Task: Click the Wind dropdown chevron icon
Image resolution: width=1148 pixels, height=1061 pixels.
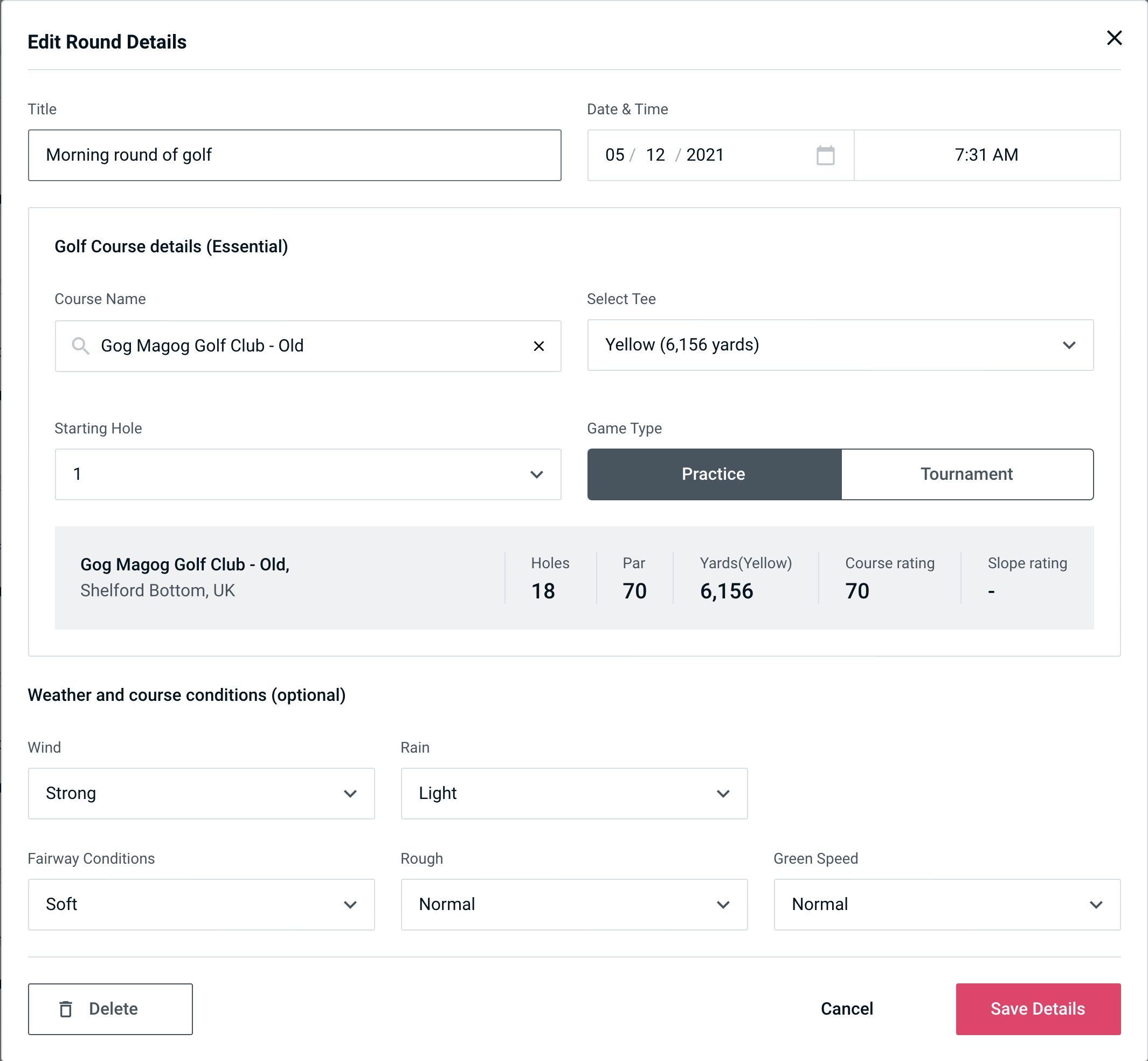Action: point(351,794)
